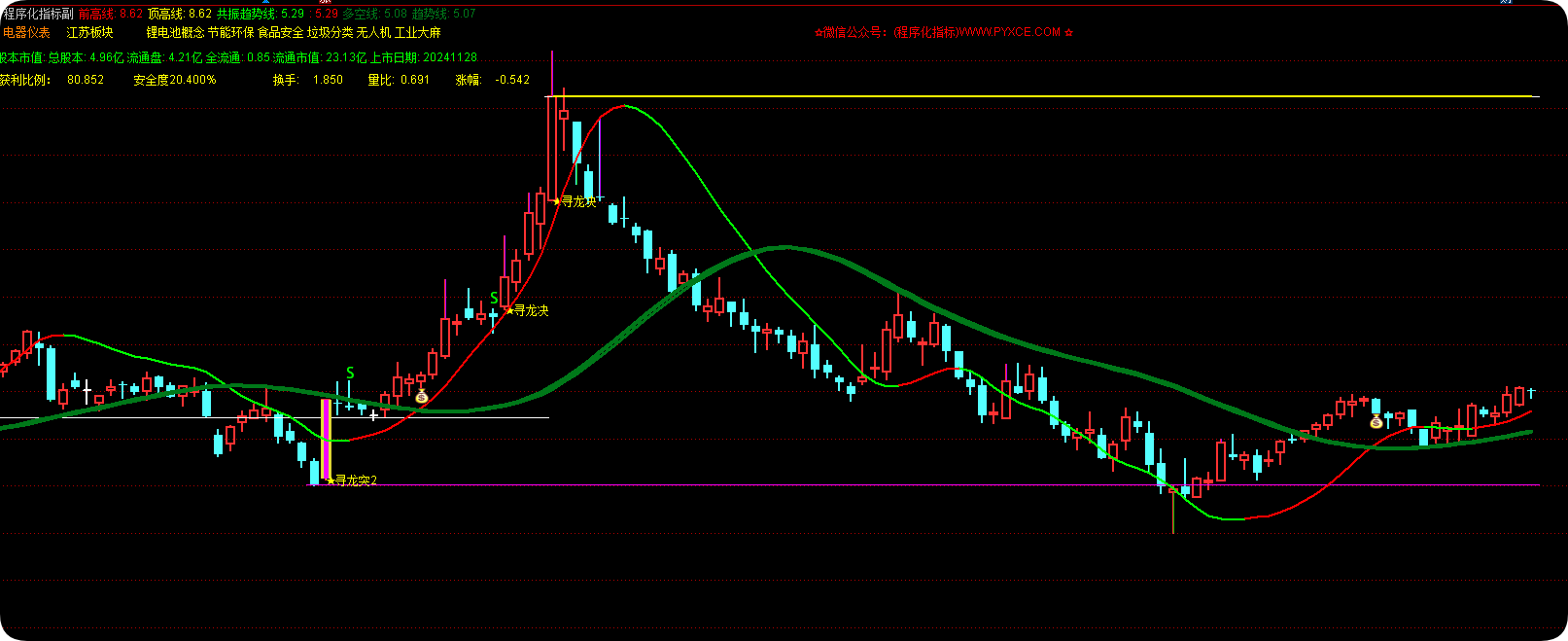The width and height of the screenshot is (1568, 641).
Task: Click the 寻龙突2 signal label text
Action: click(x=356, y=481)
